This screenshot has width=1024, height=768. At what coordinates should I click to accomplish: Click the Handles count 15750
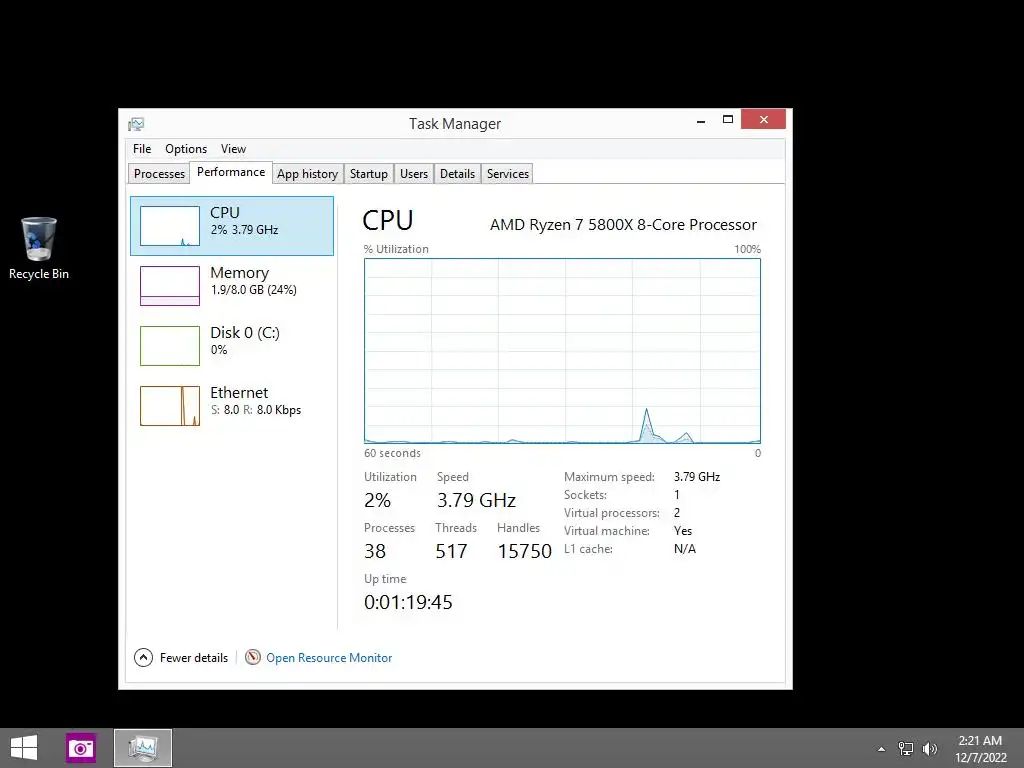(x=524, y=551)
